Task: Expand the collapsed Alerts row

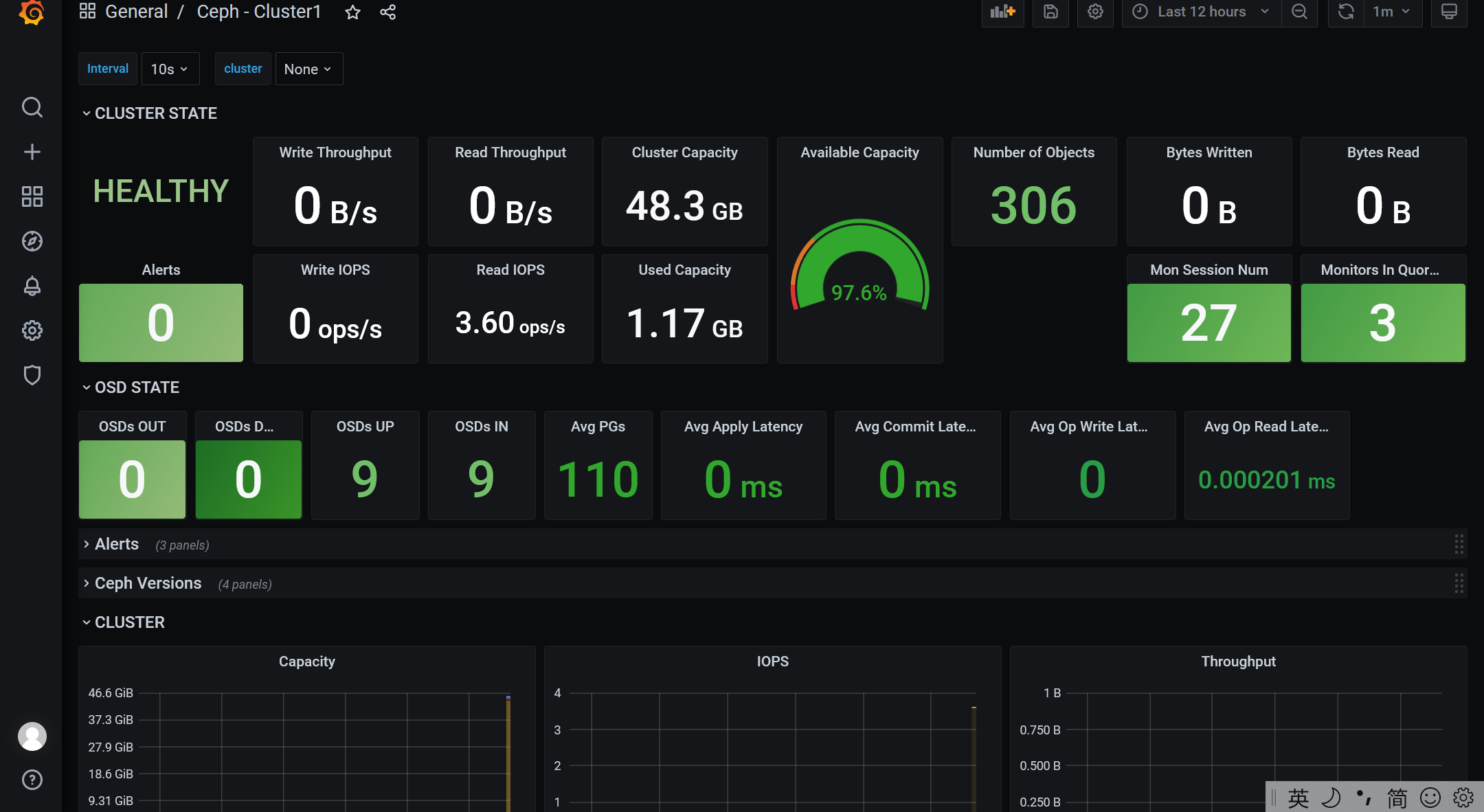Action: coord(117,544)
